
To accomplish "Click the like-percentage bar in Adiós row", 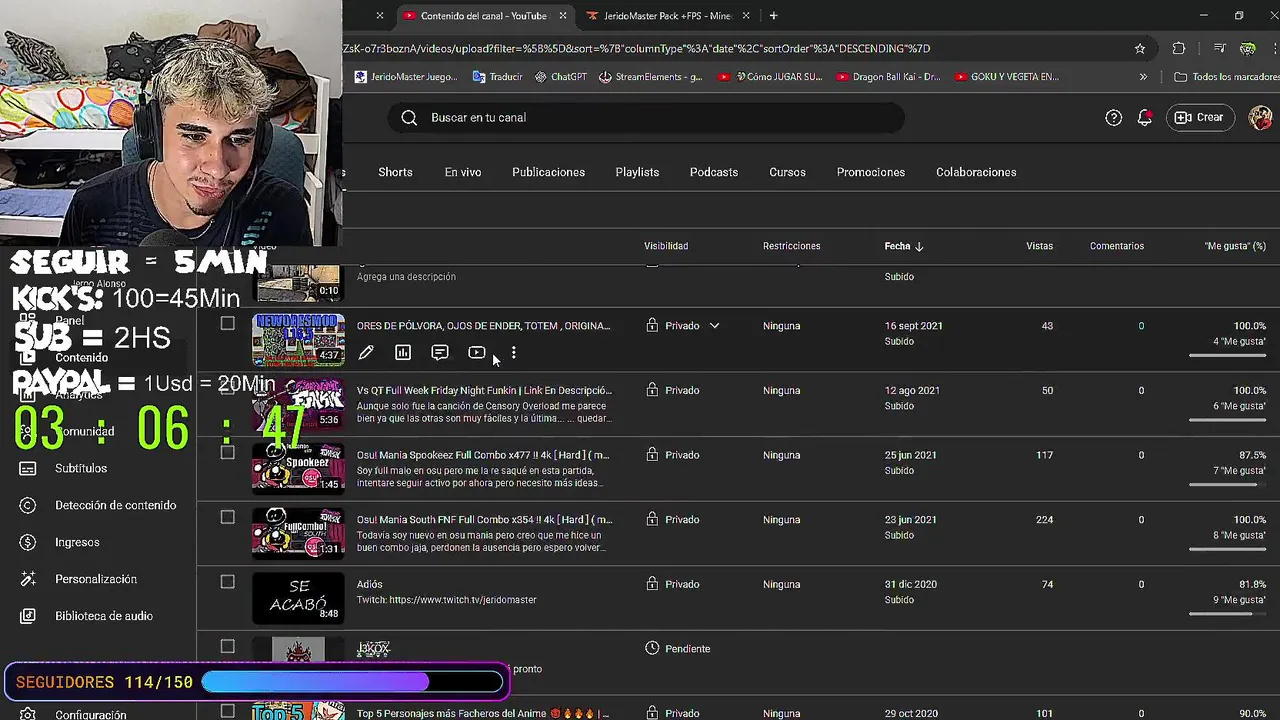I will tap(1227, 614).
